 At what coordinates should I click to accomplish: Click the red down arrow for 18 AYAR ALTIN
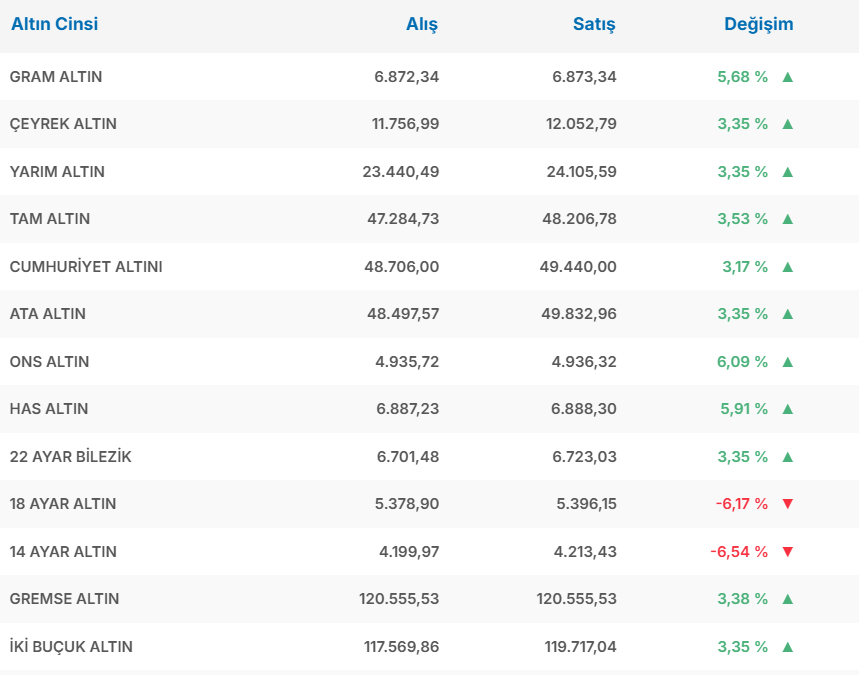point(787,504)
